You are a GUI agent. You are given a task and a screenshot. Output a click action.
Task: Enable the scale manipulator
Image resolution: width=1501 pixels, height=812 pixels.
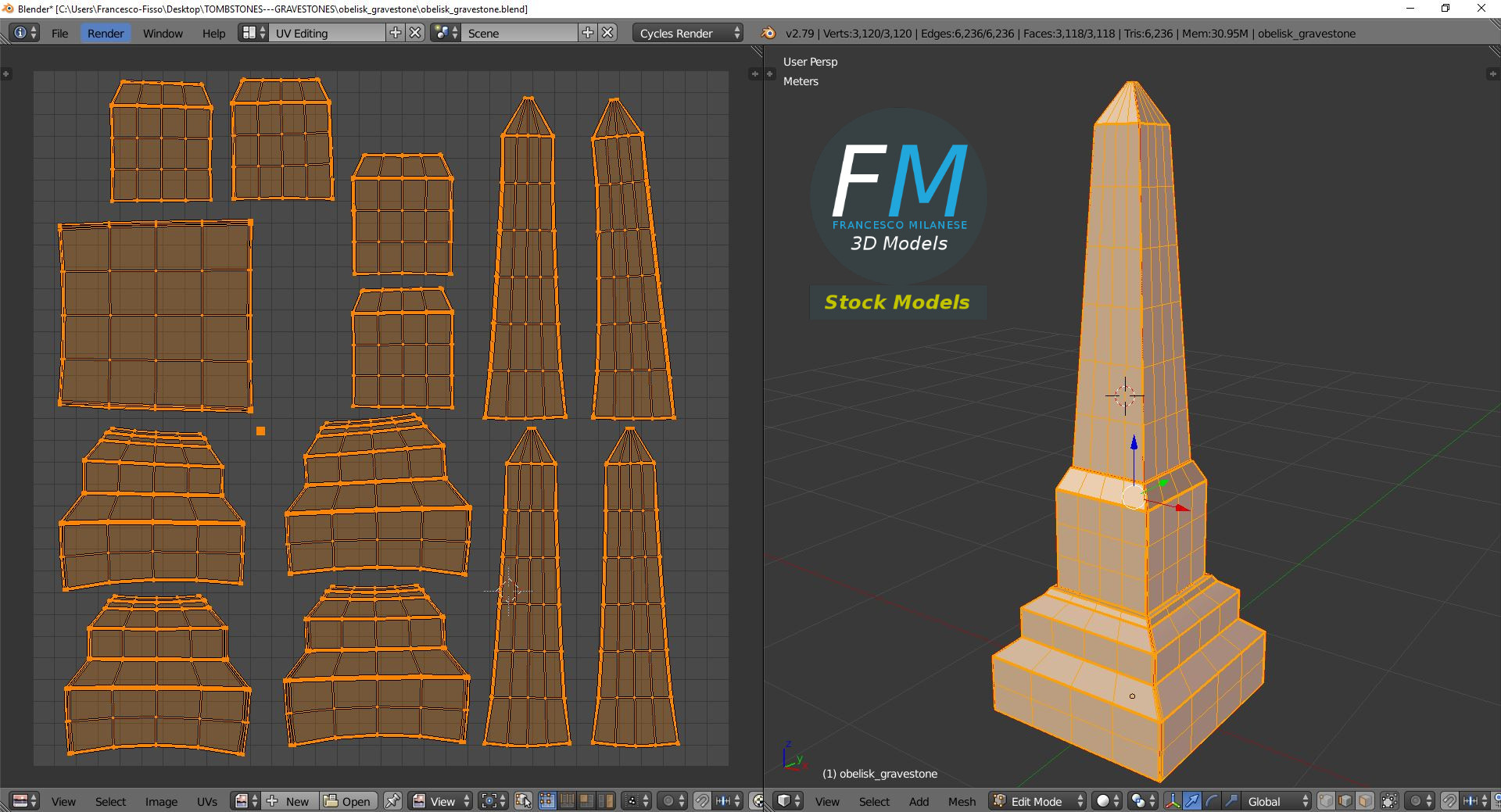click(x=1231, y=801)
